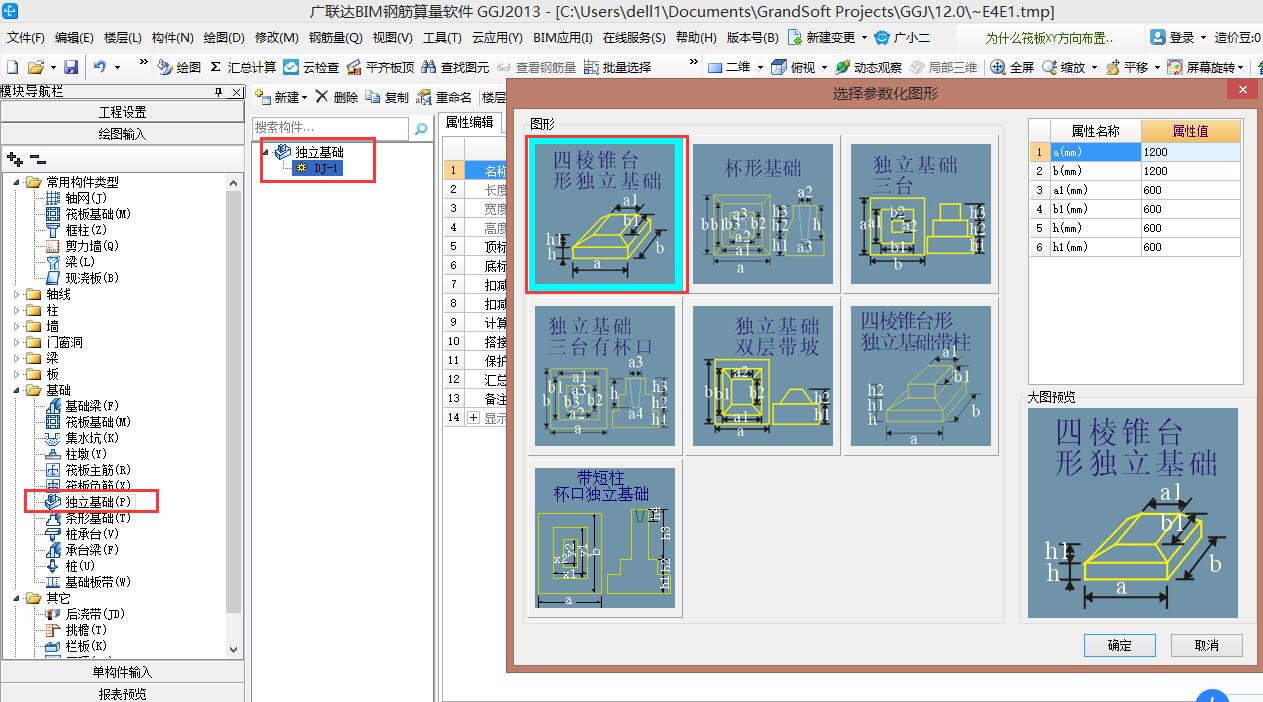1263x702 pixels.
Task: Save project with the floppy disk icon
Action: (71, 67)
